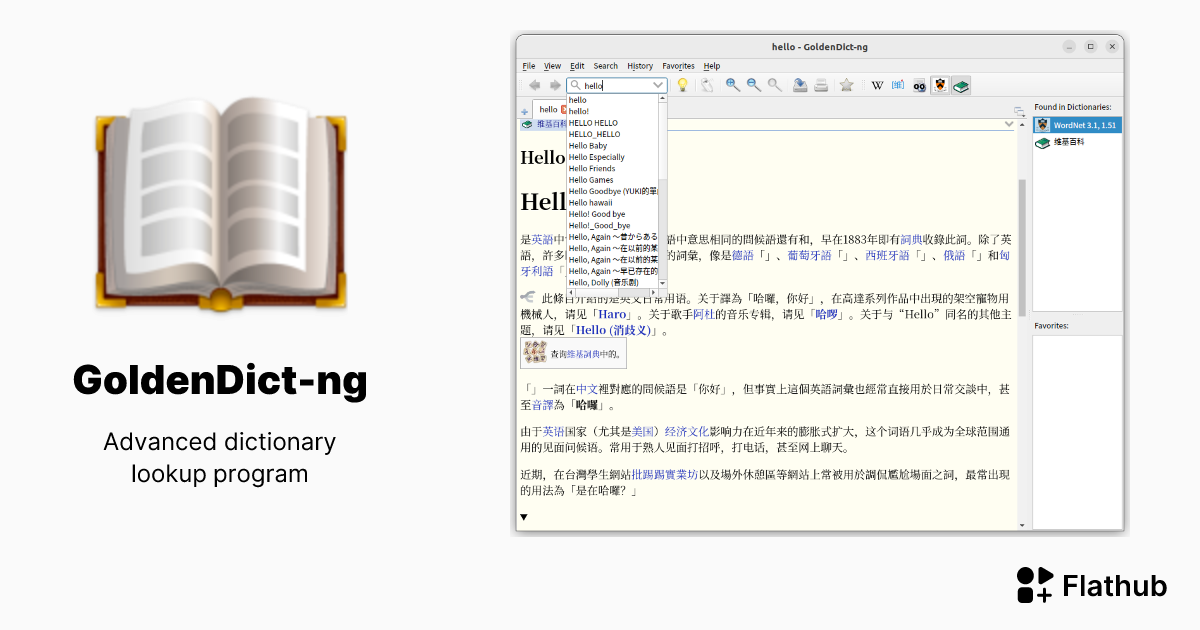Click the Zoom Out magnifier icon
The width and height of the screenshot is (1200, 630).
(x=754, y=85)
